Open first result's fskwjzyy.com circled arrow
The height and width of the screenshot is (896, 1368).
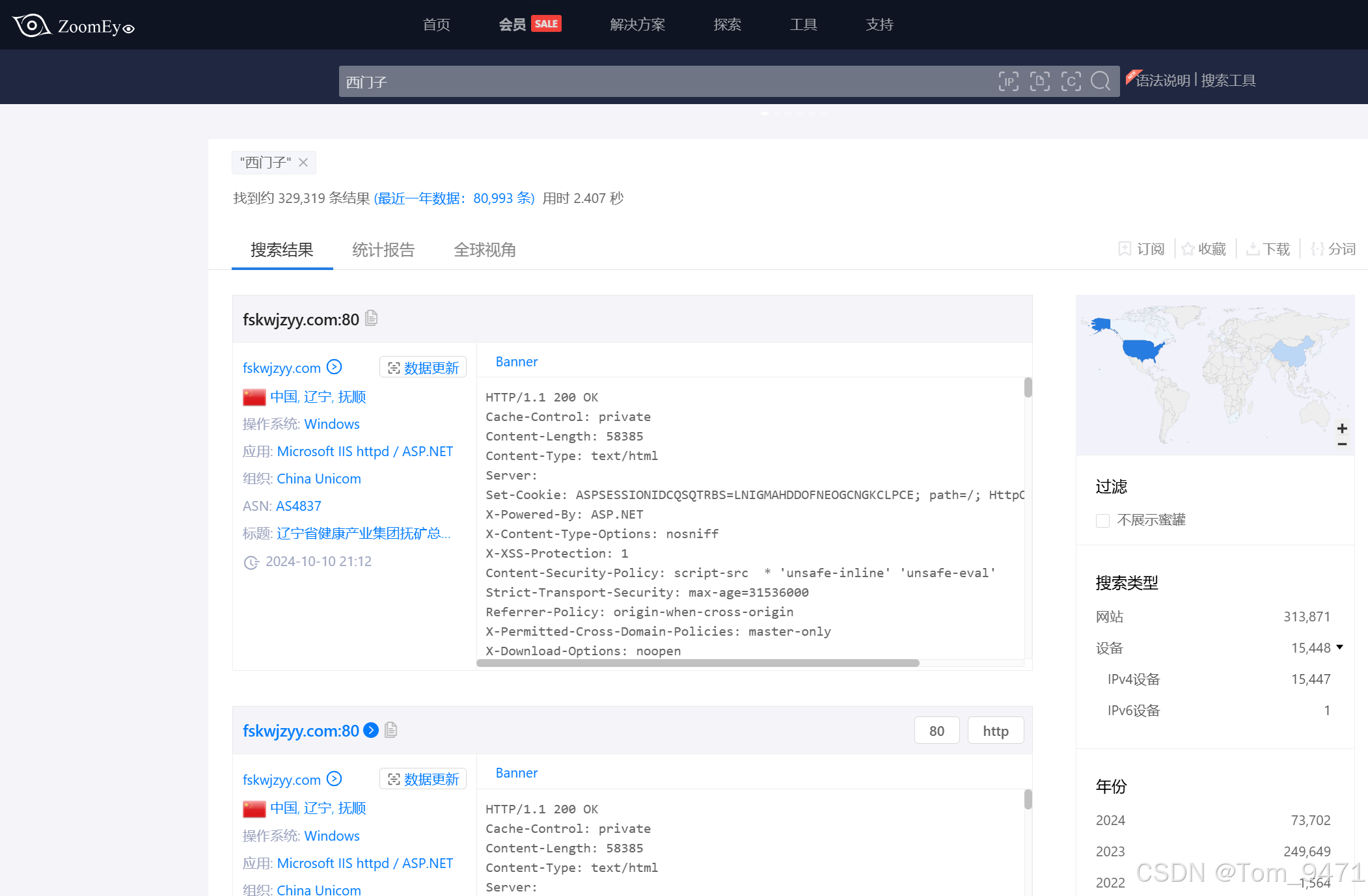coord(335,367)
